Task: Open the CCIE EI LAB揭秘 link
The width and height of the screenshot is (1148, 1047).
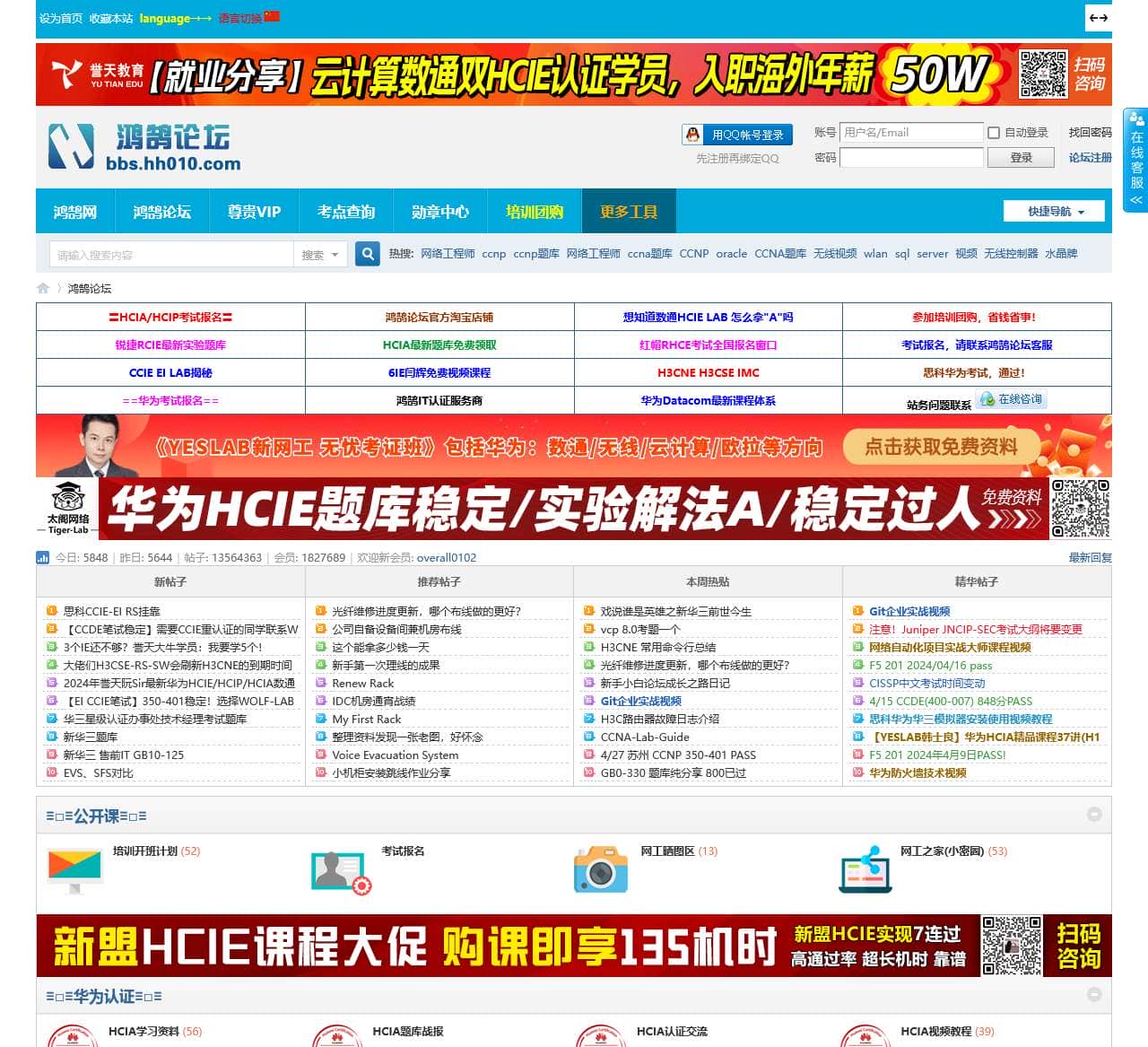Action: (x=170, y=372)
